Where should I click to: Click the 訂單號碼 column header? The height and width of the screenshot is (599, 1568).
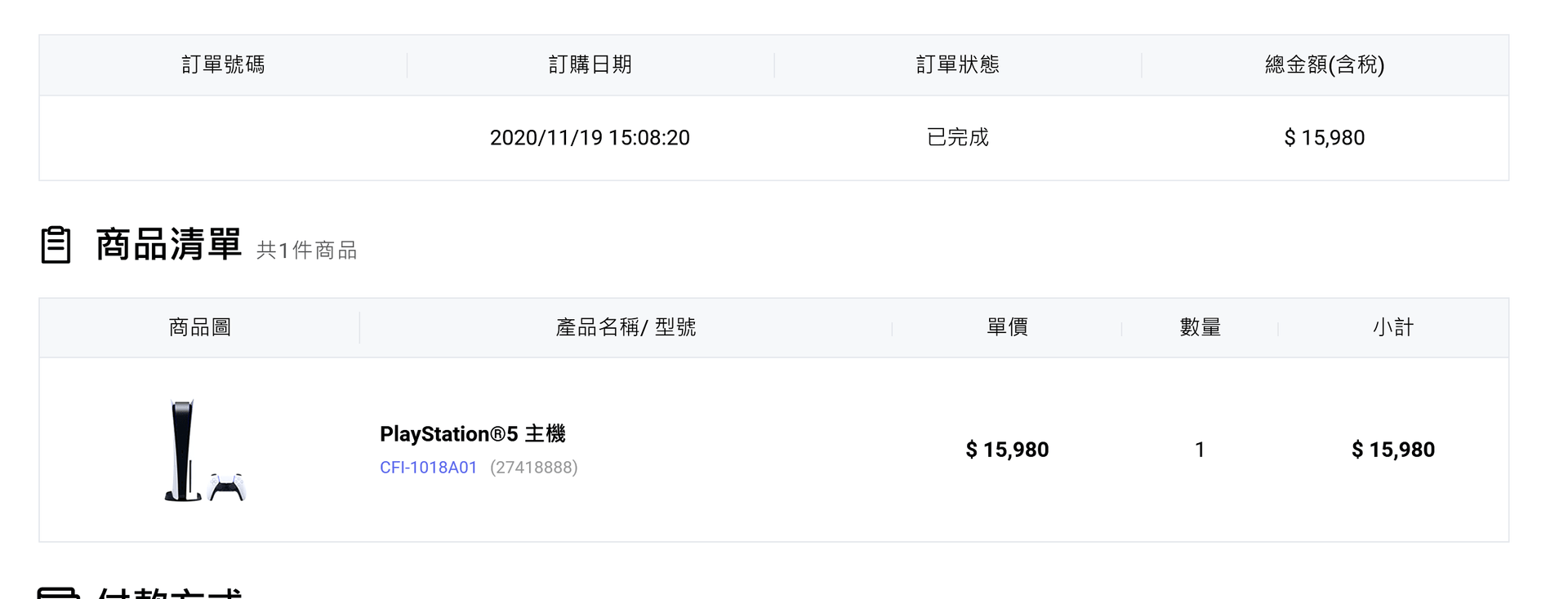tap(223, 65)
